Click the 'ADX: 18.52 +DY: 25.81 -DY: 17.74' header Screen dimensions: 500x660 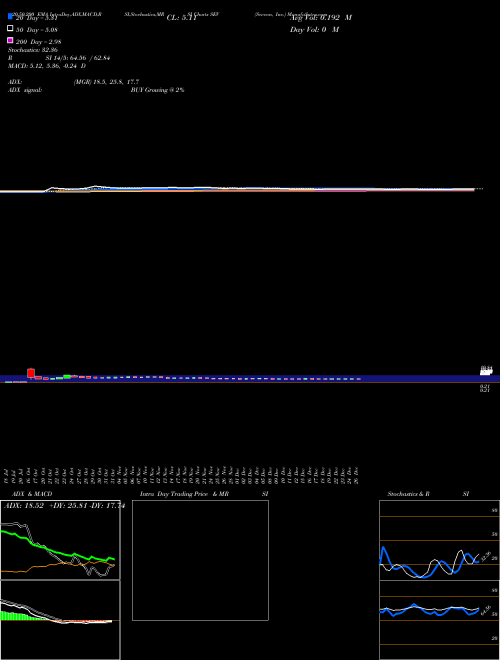tap(64, 506)
